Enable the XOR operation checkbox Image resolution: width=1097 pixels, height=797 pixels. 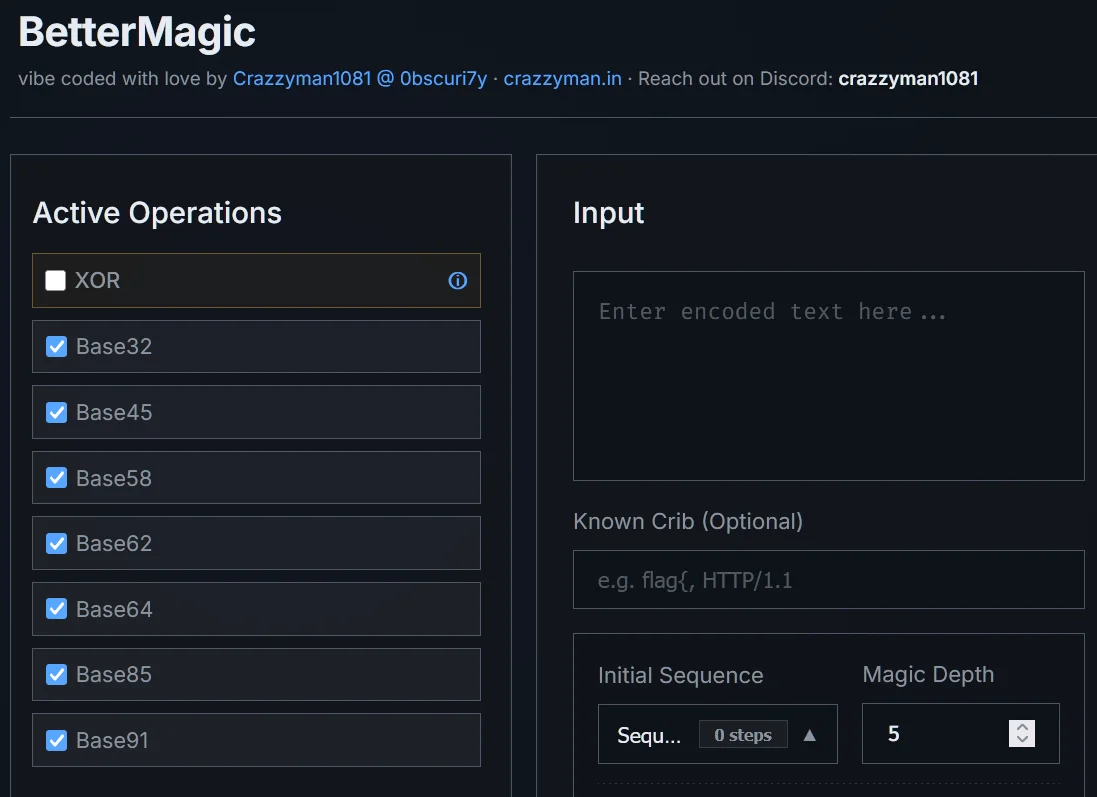tap(56, 281)
